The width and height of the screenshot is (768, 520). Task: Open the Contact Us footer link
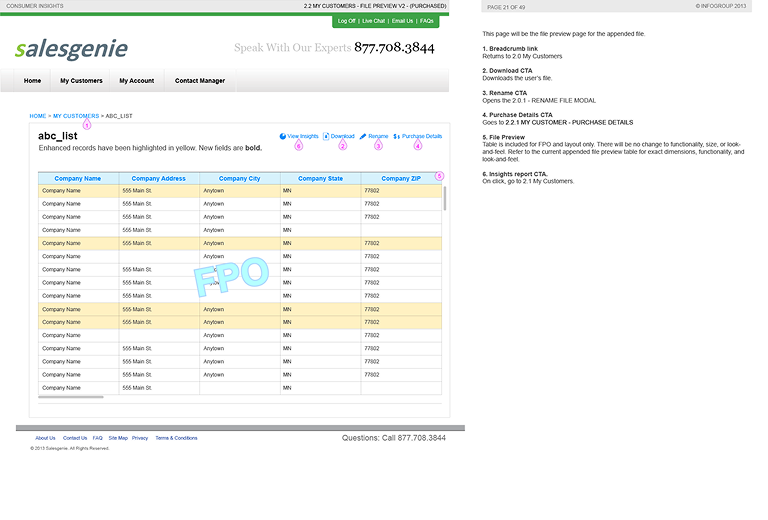click(x=75, y=438)
